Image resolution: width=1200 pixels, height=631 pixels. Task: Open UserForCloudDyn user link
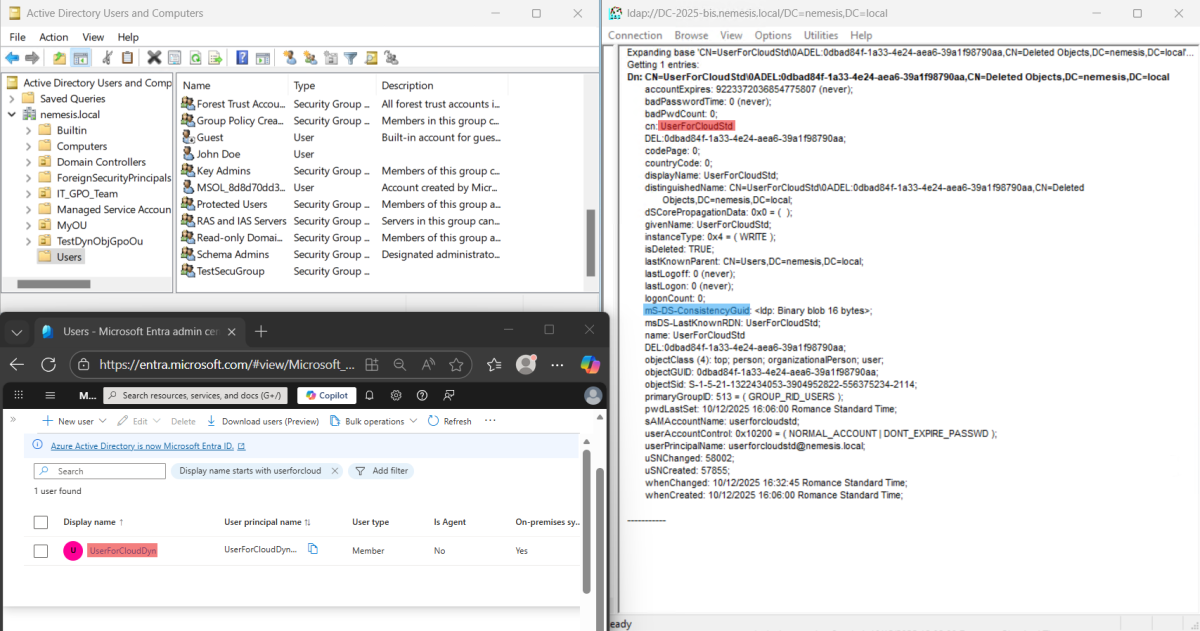123,550
